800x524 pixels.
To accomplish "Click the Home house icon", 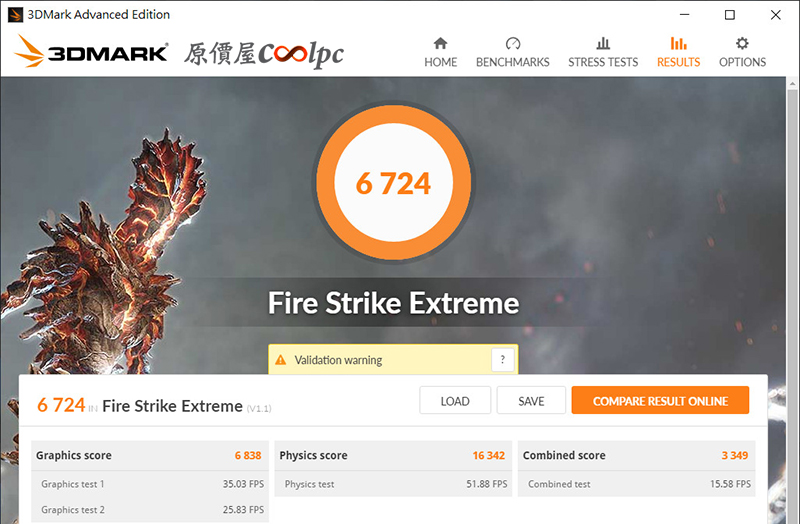I will click(440, 43).
